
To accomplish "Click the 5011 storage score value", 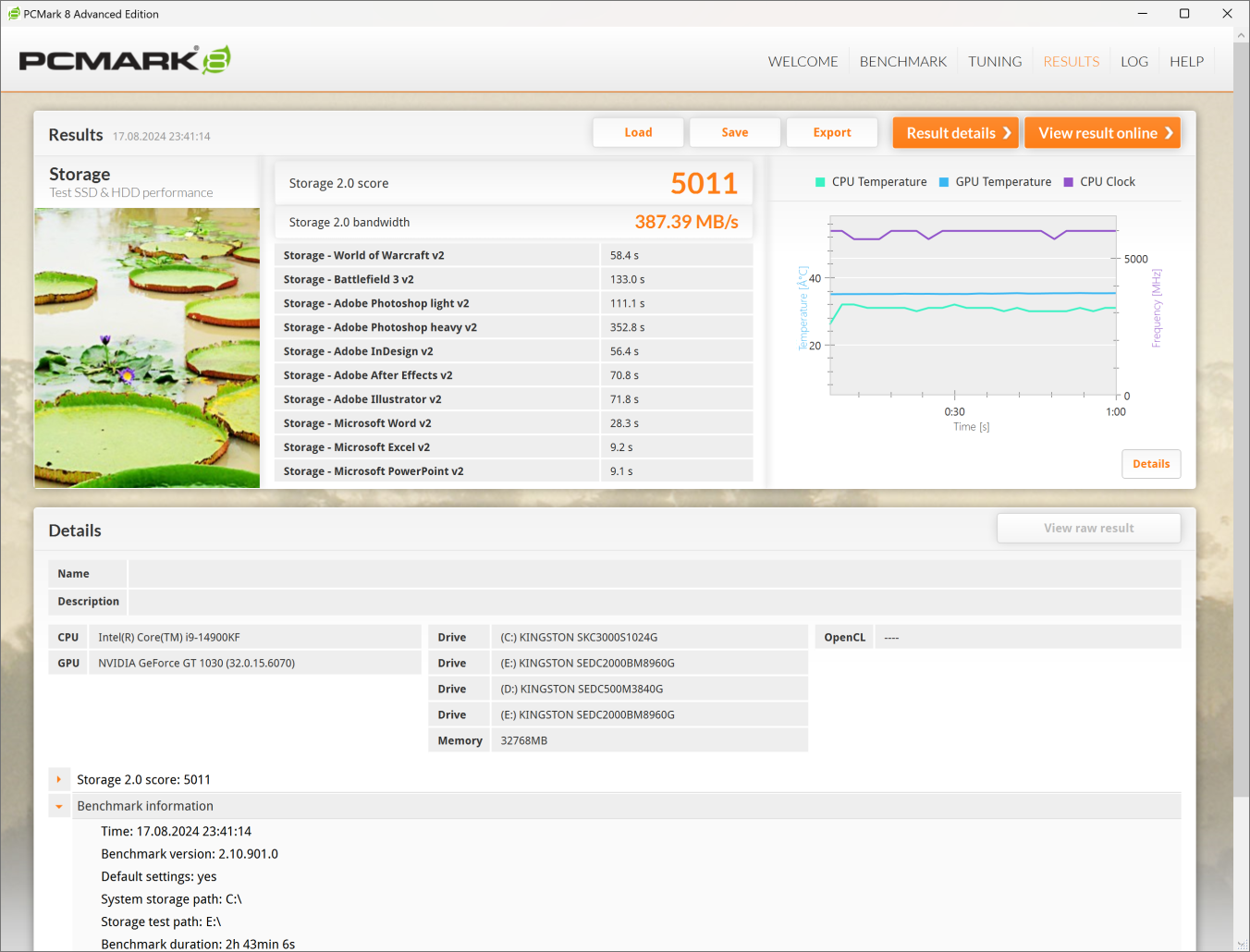I will pyautogui.click(x=704, y=183).
